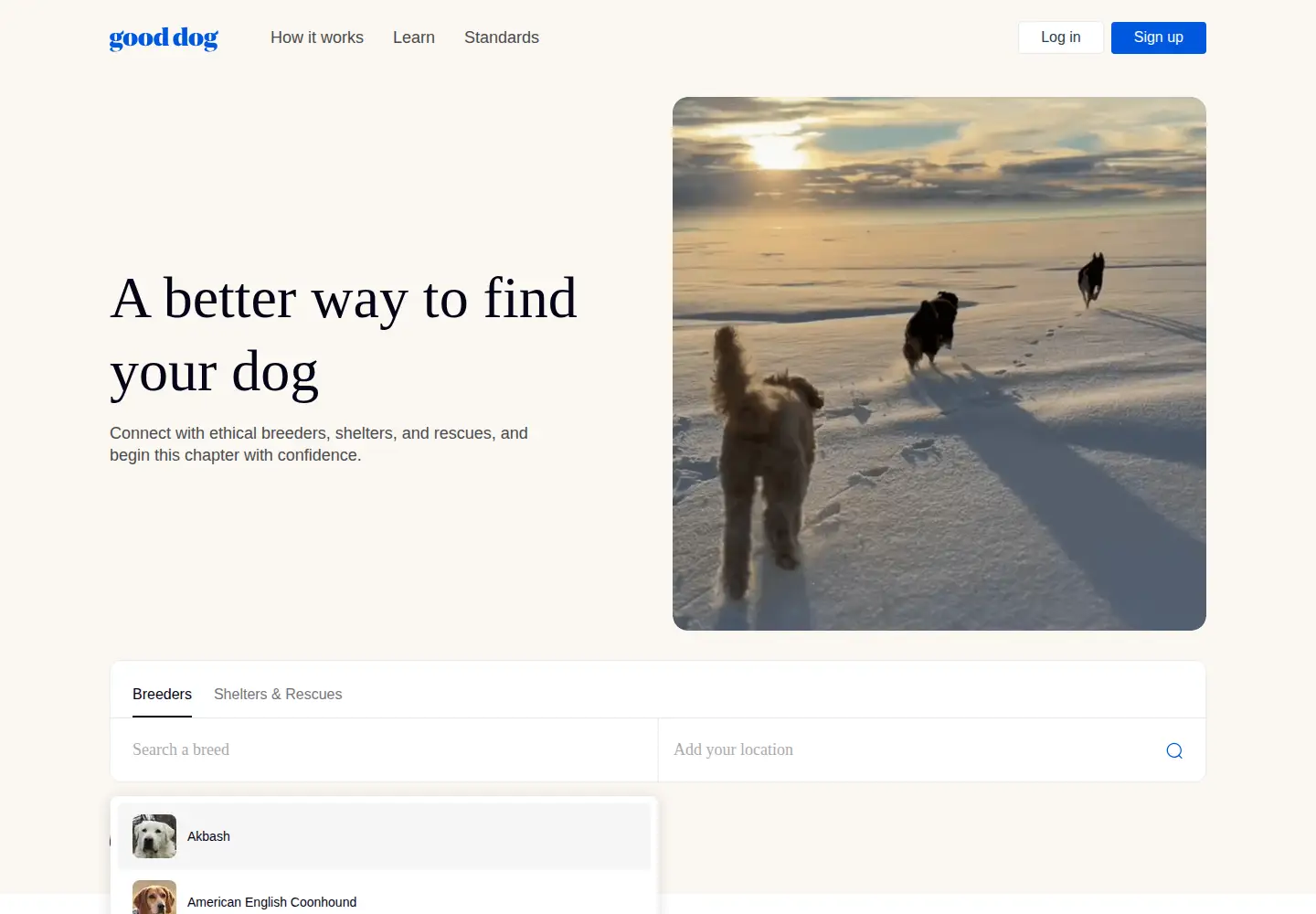Open the How it works menu
1316x914 pixels.
click(x=317, y=37)
